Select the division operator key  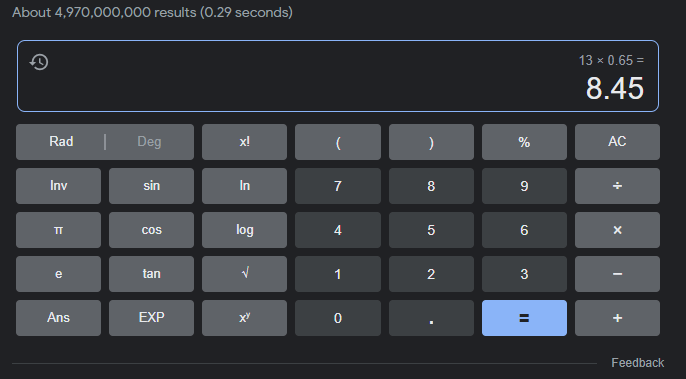[x=617, y=186]
